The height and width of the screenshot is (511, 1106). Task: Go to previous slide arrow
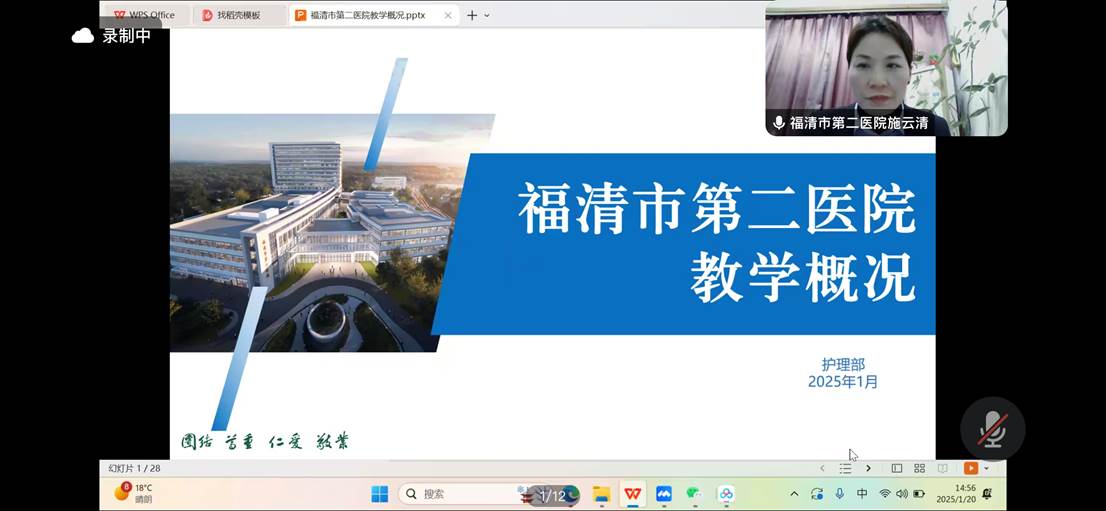pos(822,468)
